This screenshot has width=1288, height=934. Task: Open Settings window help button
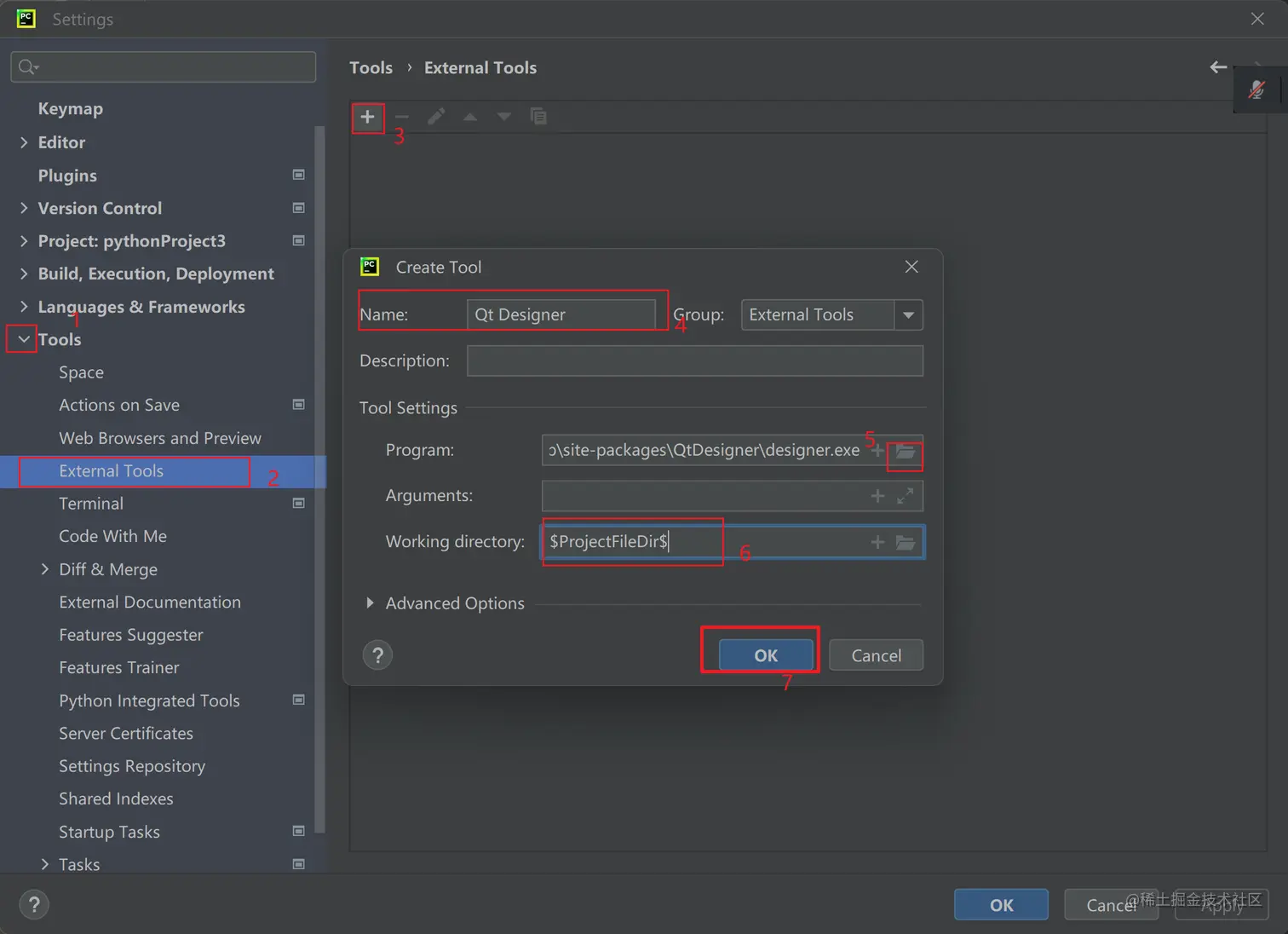[x=34, y=905]
